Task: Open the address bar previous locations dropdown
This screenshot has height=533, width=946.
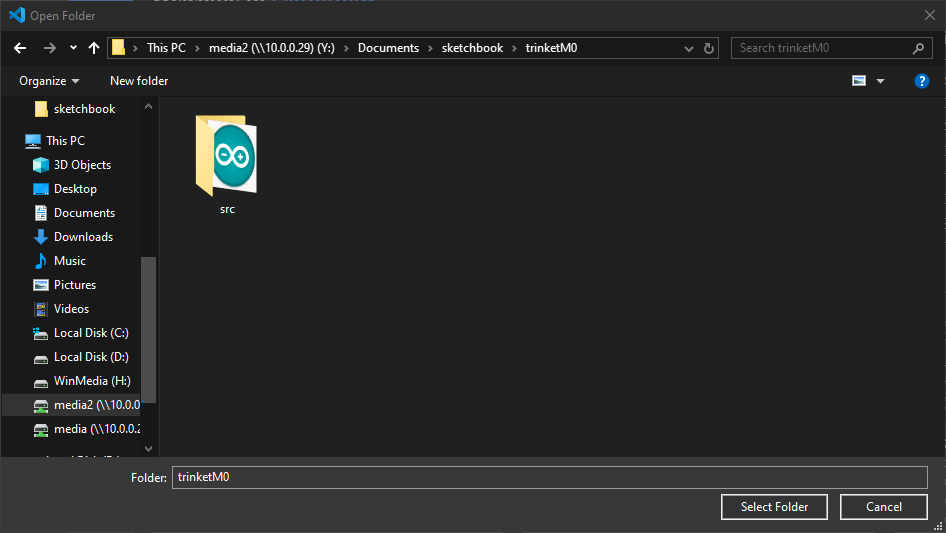Action: pyautogui.click(x=688, y=48)
